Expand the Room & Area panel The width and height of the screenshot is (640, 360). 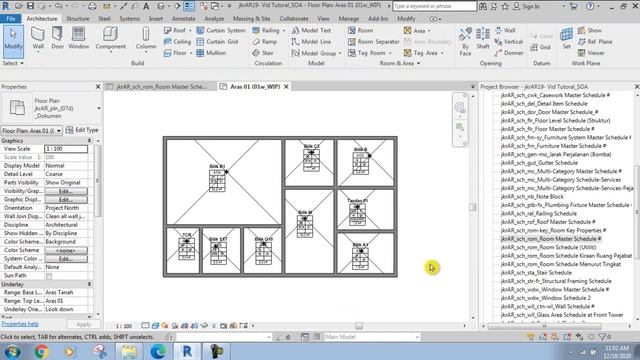point(400,63)
